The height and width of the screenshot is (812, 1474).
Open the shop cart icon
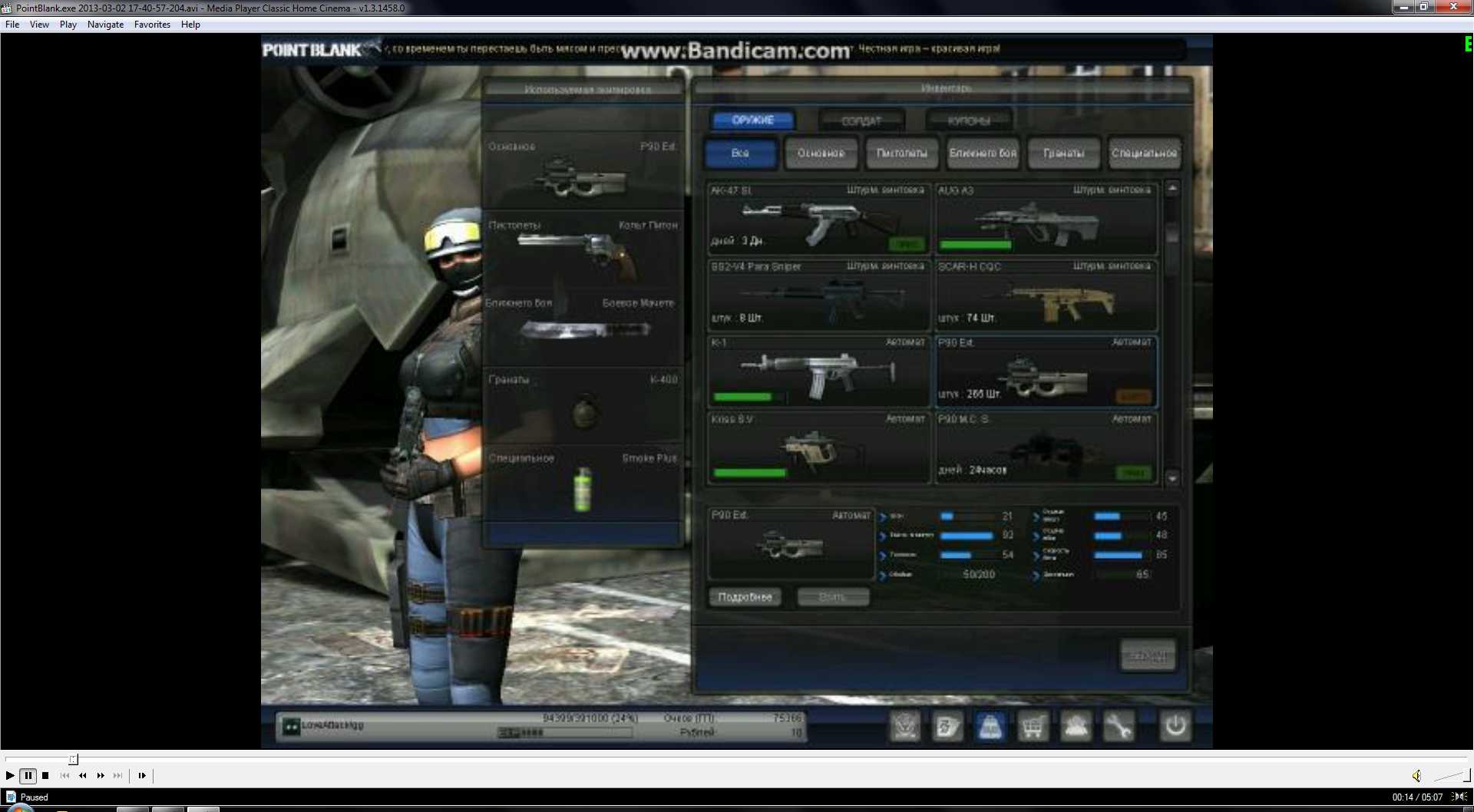tap(1033, 725)
